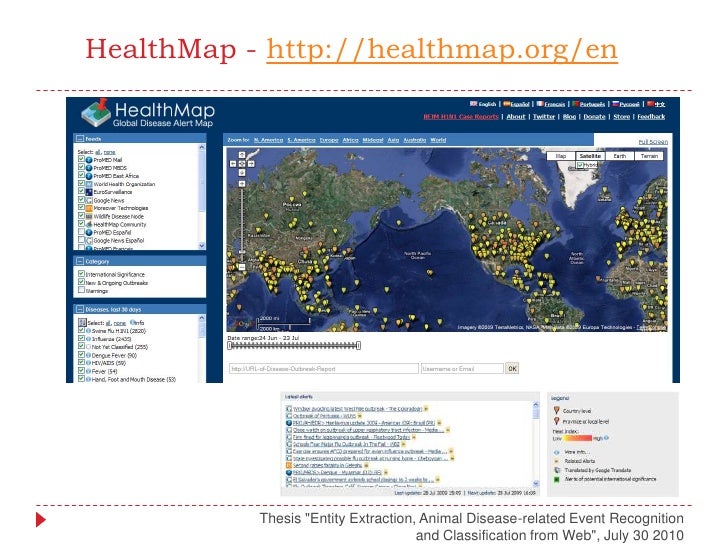Image resolution: width=728 pixels, height=546 pixels.
Task: Check the ProMED Español feed checkbox
Action: (x=81, y=232)
